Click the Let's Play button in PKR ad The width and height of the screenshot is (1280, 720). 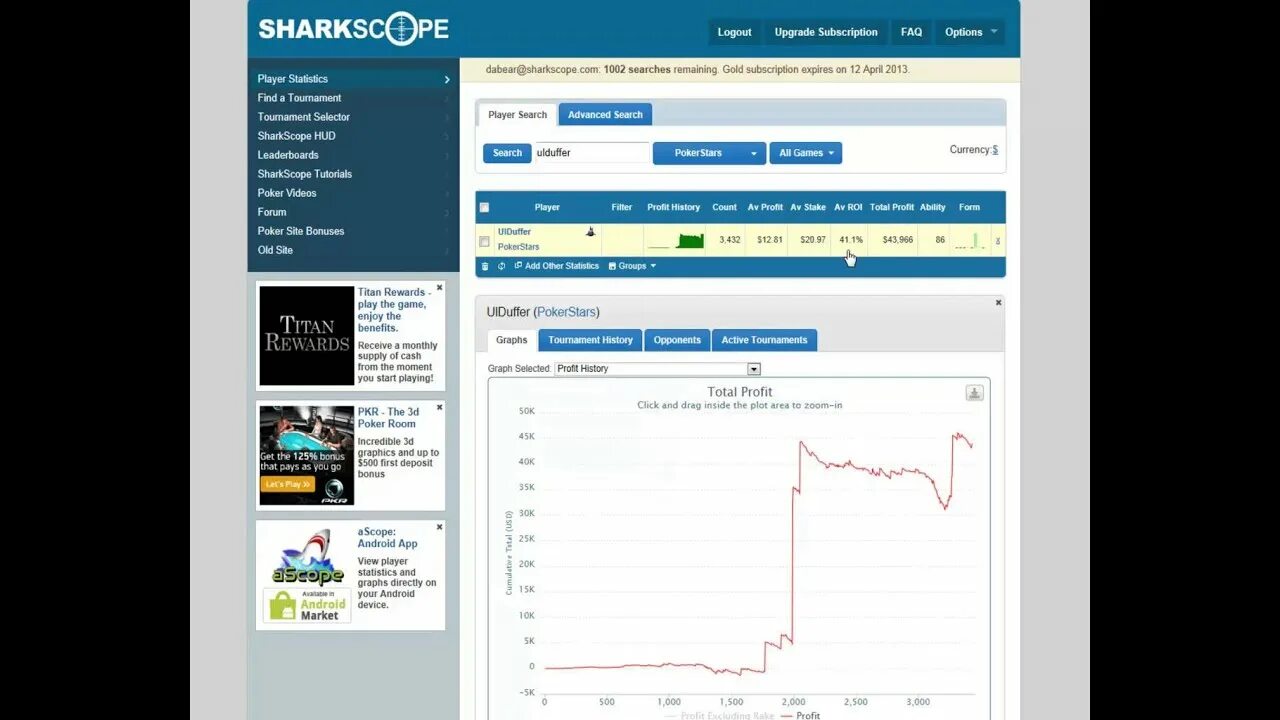pyautogui.click(x=287, y=484)
